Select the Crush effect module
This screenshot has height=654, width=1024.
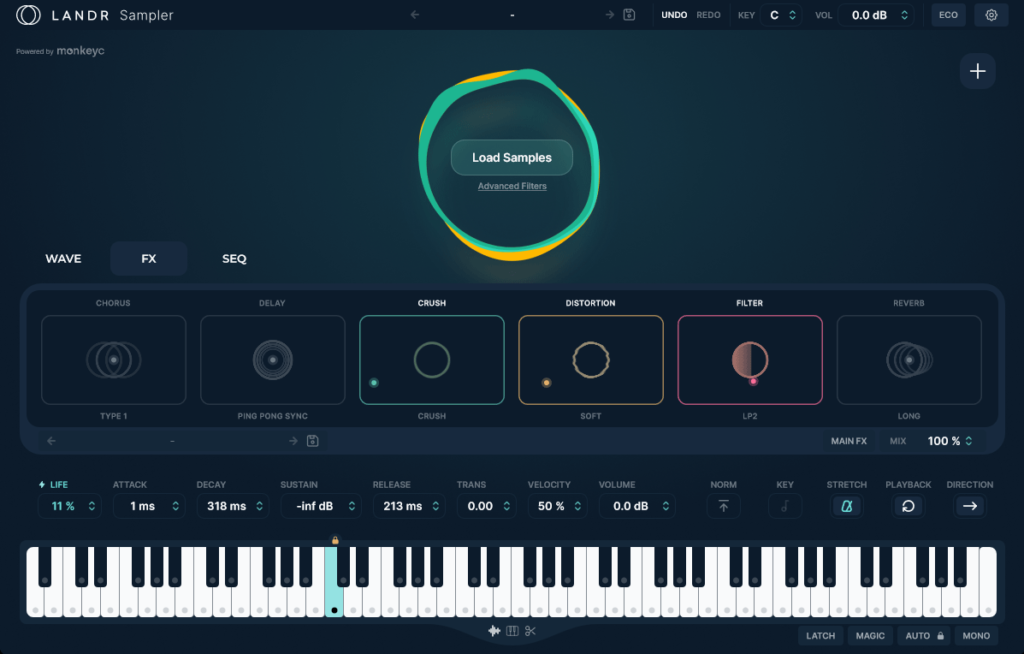(432, 360)
